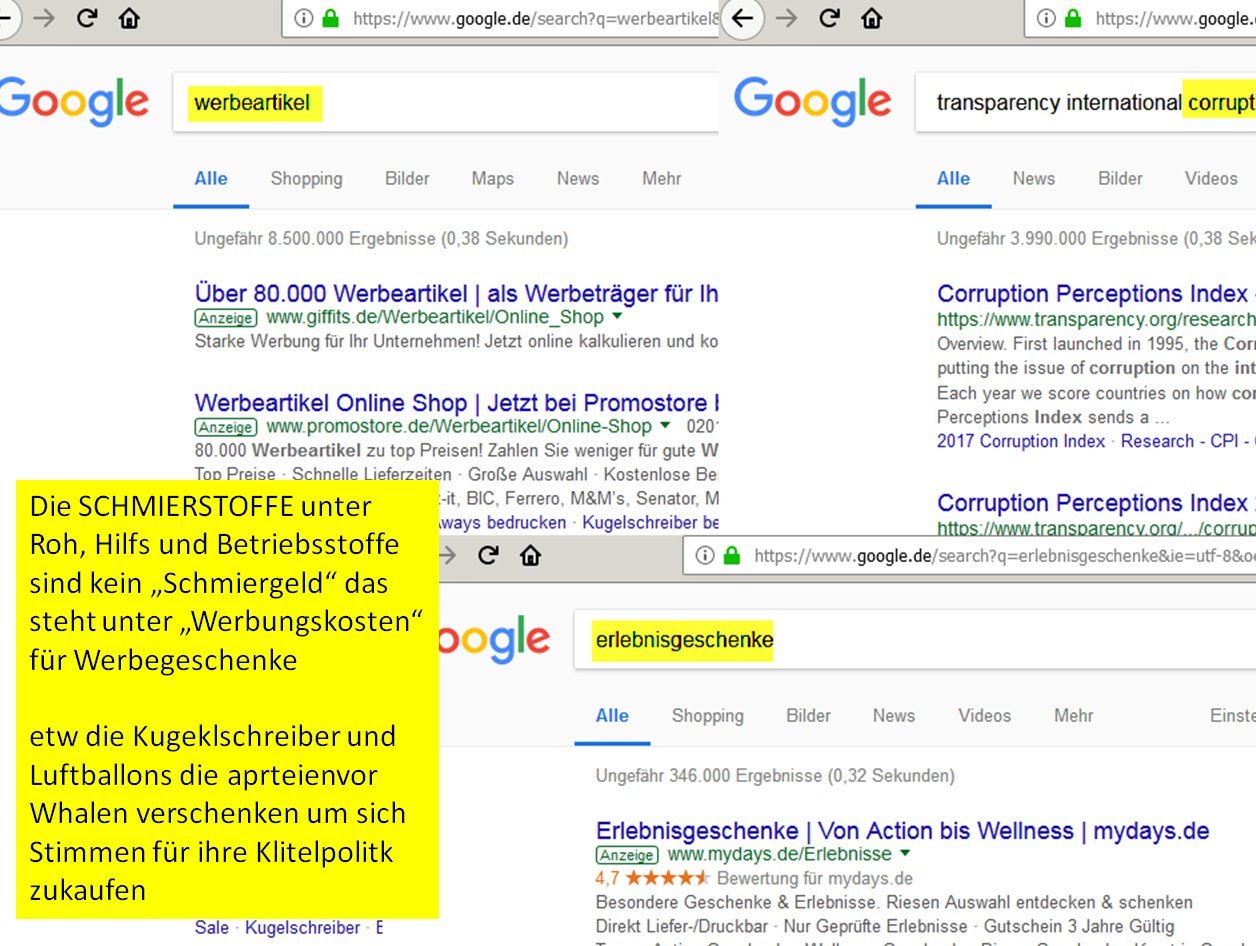This screenshot has width=1256, height=946.
Task: Switch to Bilder tab in transparency international search
Action: [x=1120, y=179]
